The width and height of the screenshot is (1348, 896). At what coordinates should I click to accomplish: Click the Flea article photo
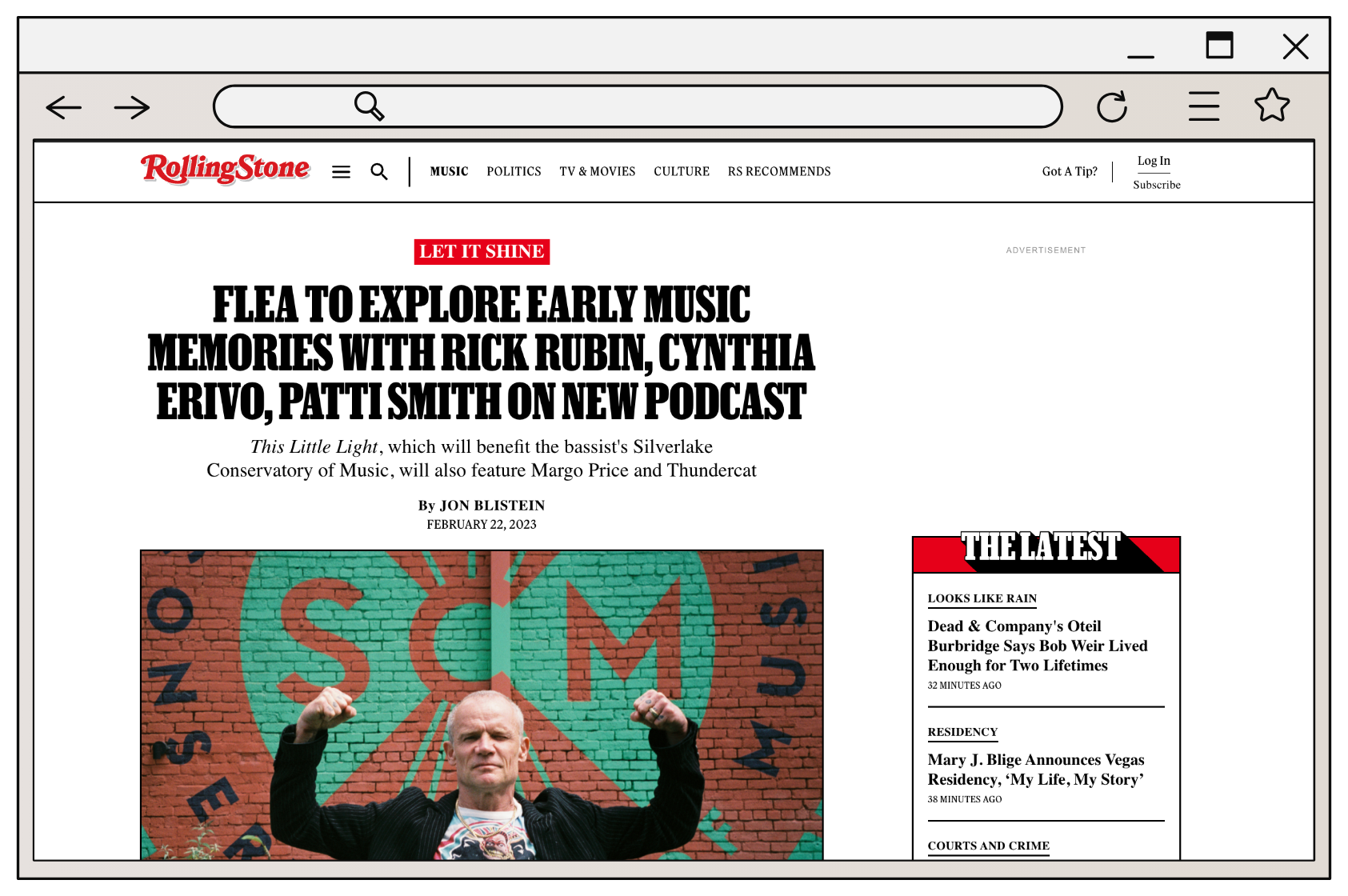click(480, 704)
